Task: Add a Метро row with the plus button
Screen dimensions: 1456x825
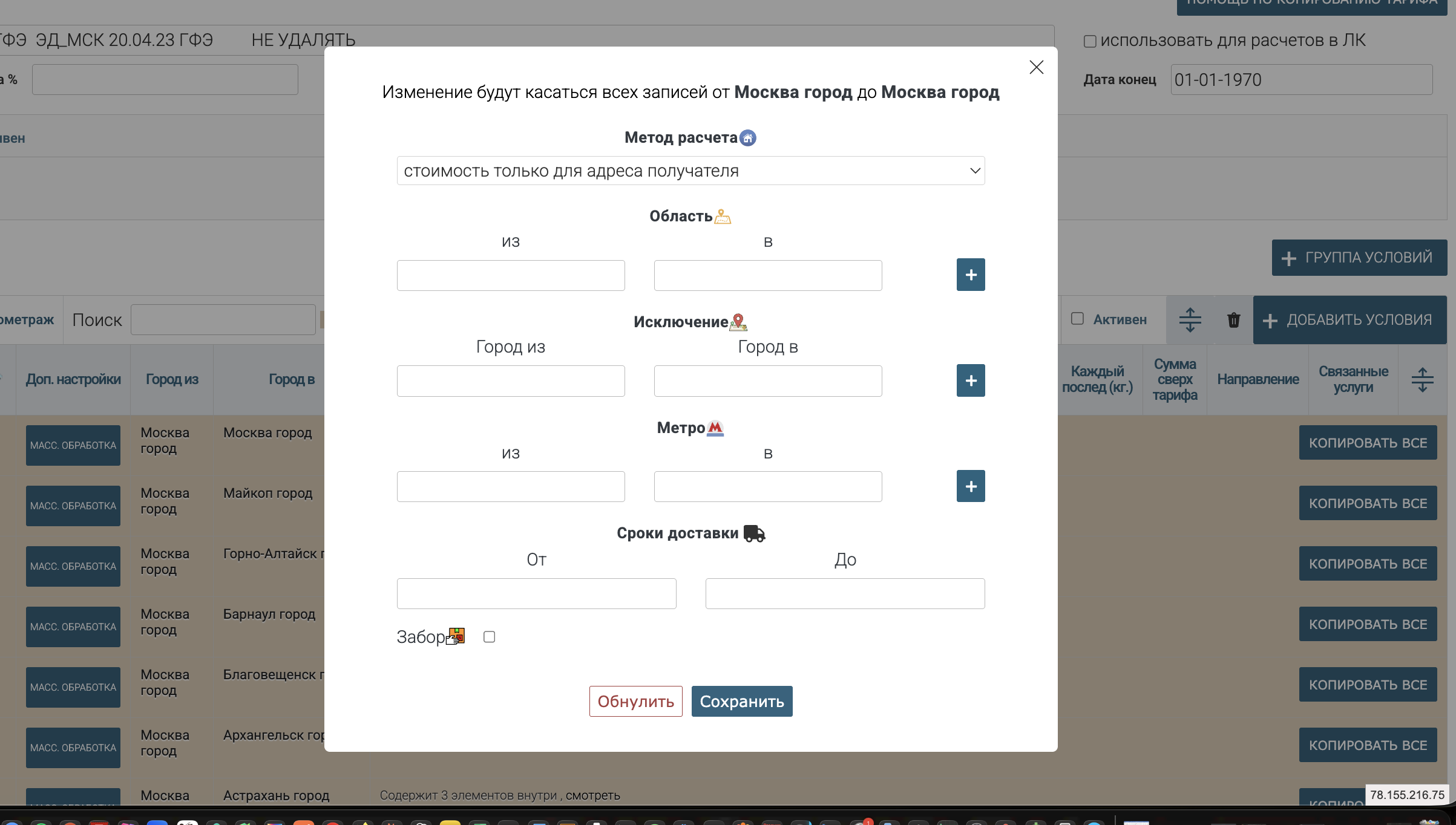Action: (x=971, y=486)
